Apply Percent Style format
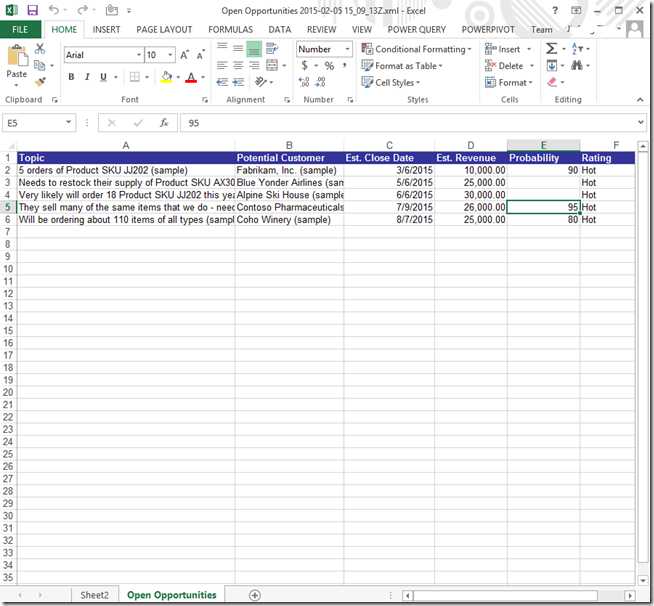The width and height of the screenshot is (654, 606). (330, 65)
